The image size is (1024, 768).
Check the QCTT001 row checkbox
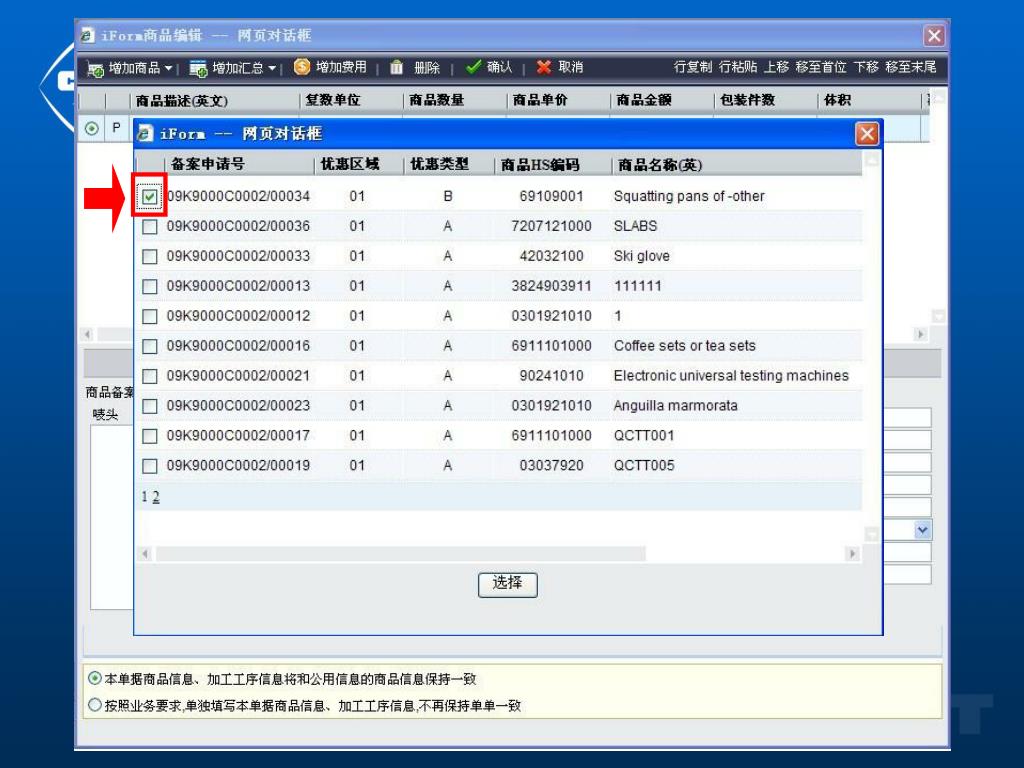150,436
